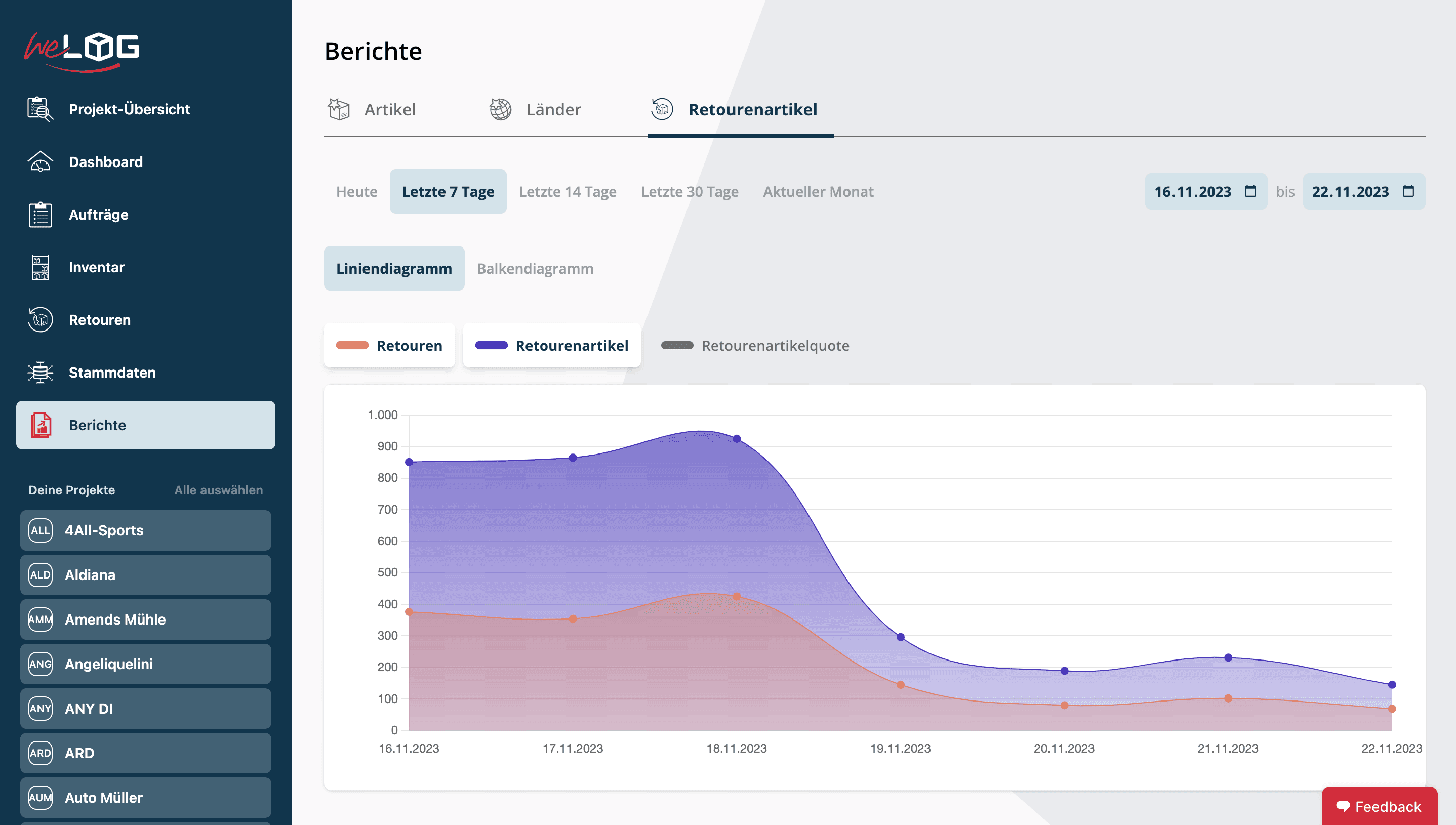Select the Letzte 14 Tage range

(x=568, y=191)
